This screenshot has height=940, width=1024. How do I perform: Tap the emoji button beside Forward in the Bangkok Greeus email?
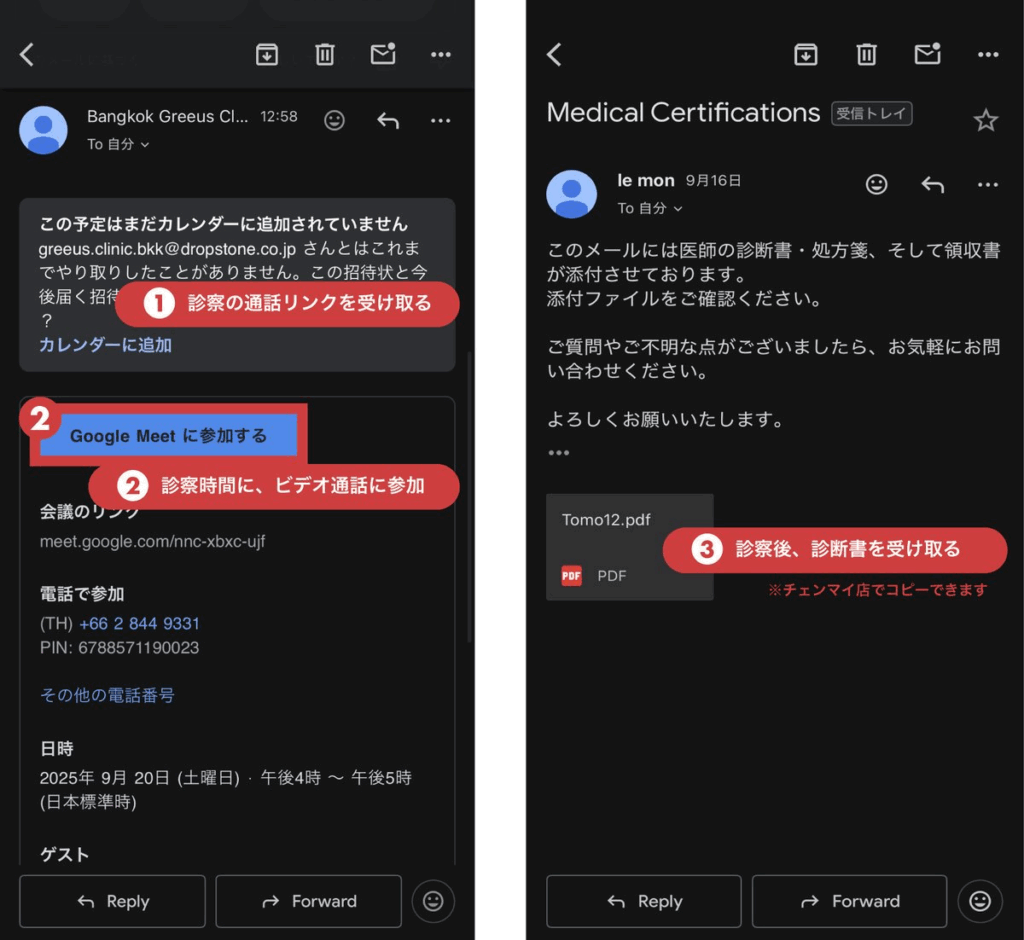tap(433, 901)
